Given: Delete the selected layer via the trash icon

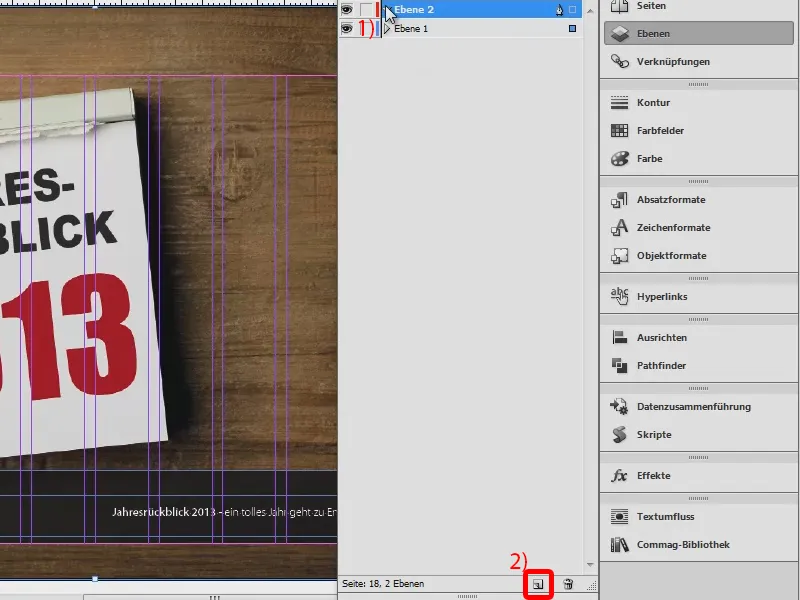Looking at the screenshot, I should 568,584.
